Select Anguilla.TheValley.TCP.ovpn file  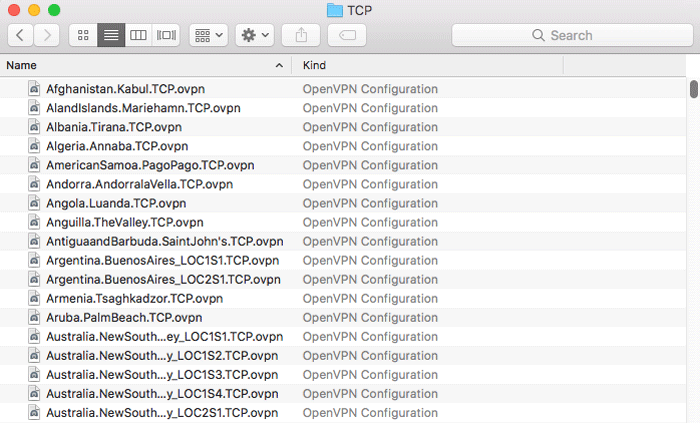click(x=125, y=222)
